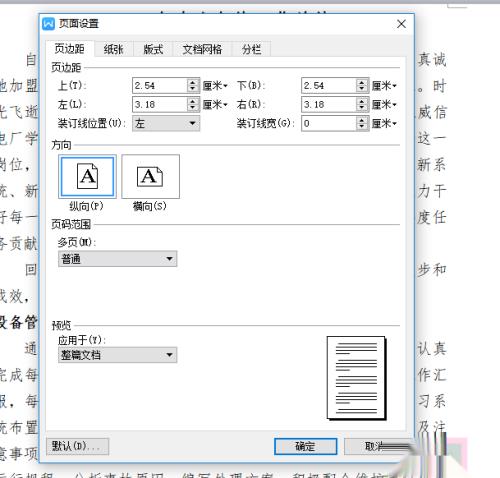Click the right margin 右(R) input field
The height and width of the screenshot is (478, 500).
point(329,105)
